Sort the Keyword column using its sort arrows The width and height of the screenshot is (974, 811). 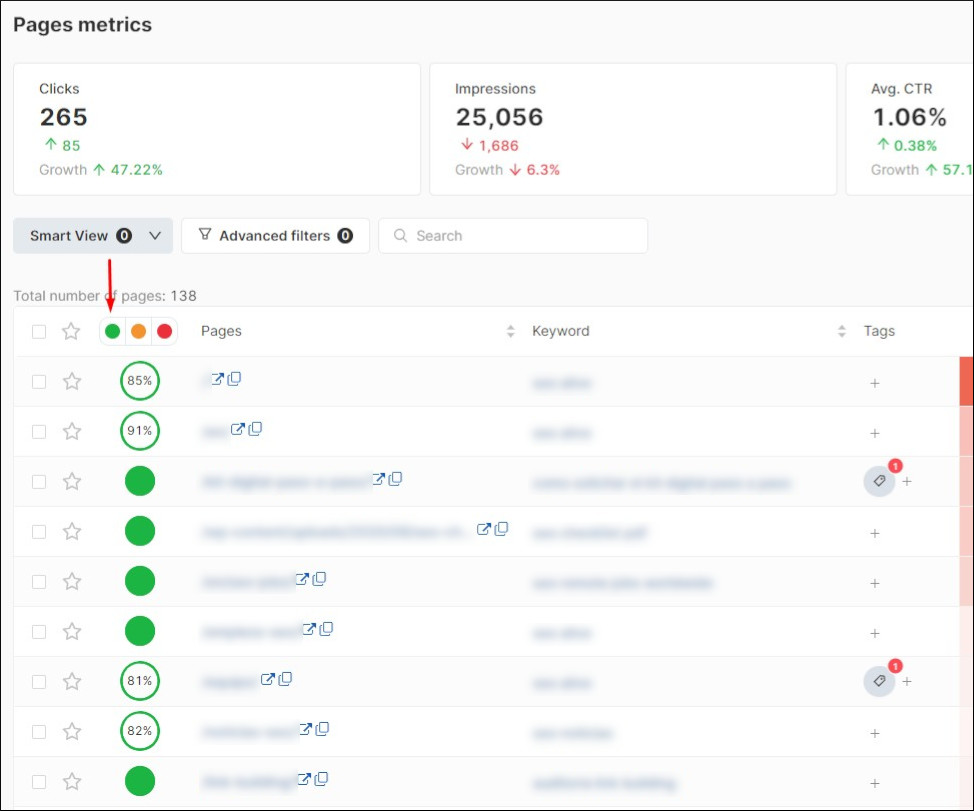click(x=840, y=330)
